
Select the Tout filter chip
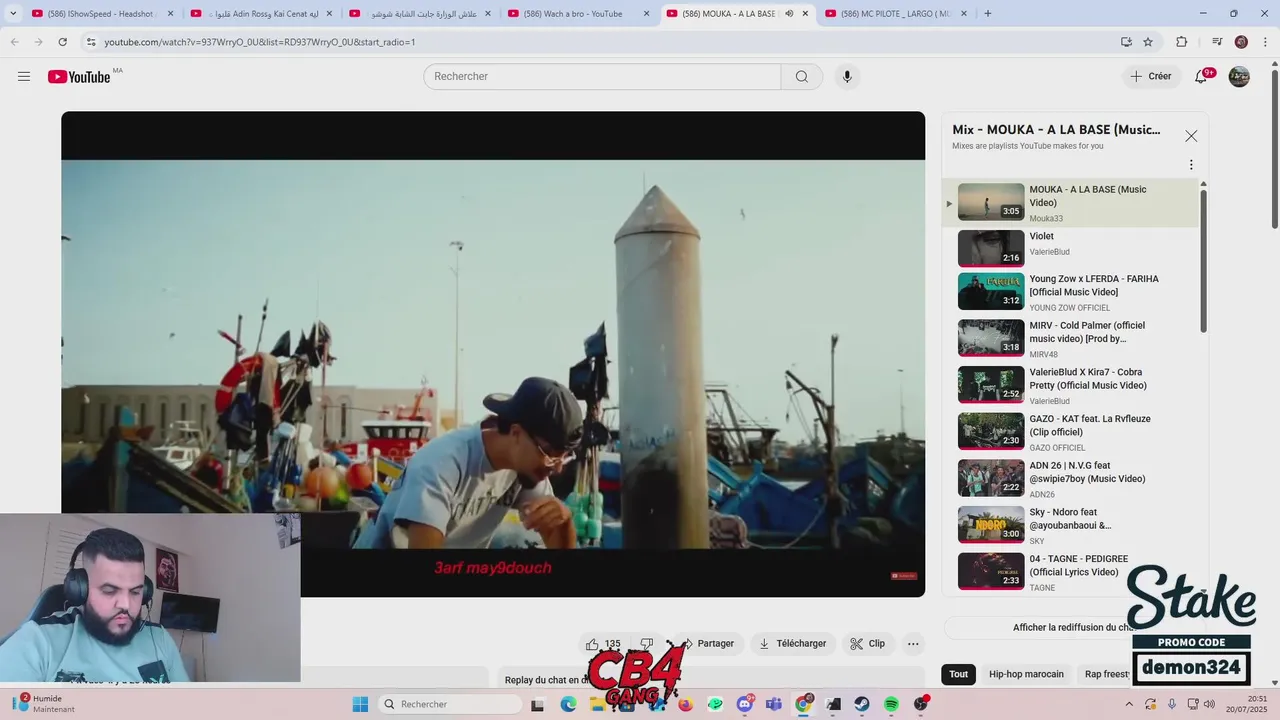pos(958,674)
